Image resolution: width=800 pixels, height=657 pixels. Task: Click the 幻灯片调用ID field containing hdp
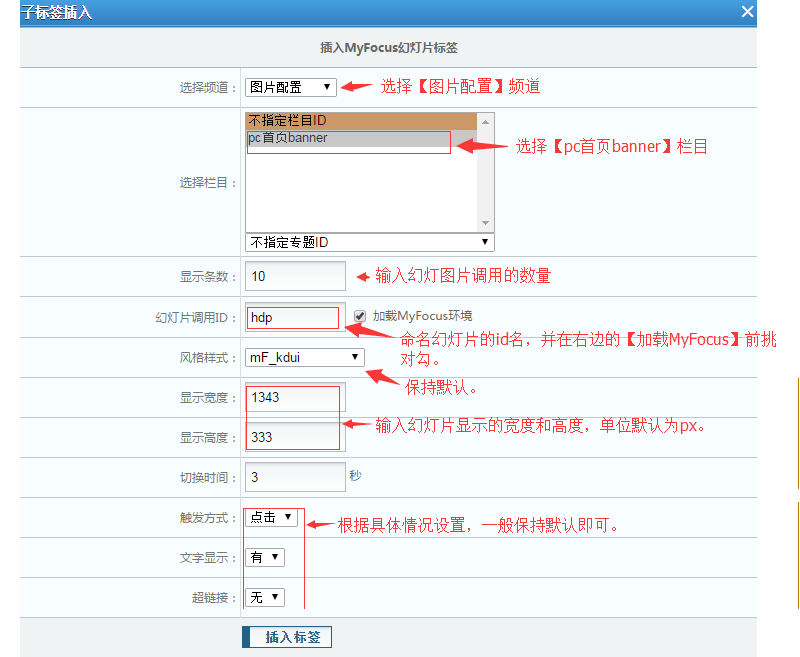click(293, 316)
